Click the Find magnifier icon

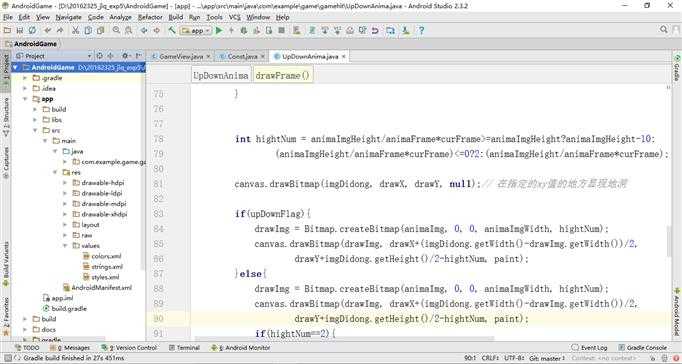pos(116,30)
